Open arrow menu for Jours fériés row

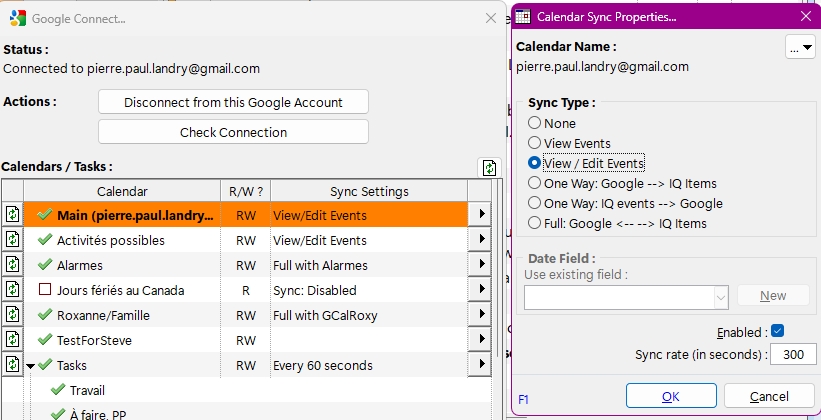(x=480, y=290)
